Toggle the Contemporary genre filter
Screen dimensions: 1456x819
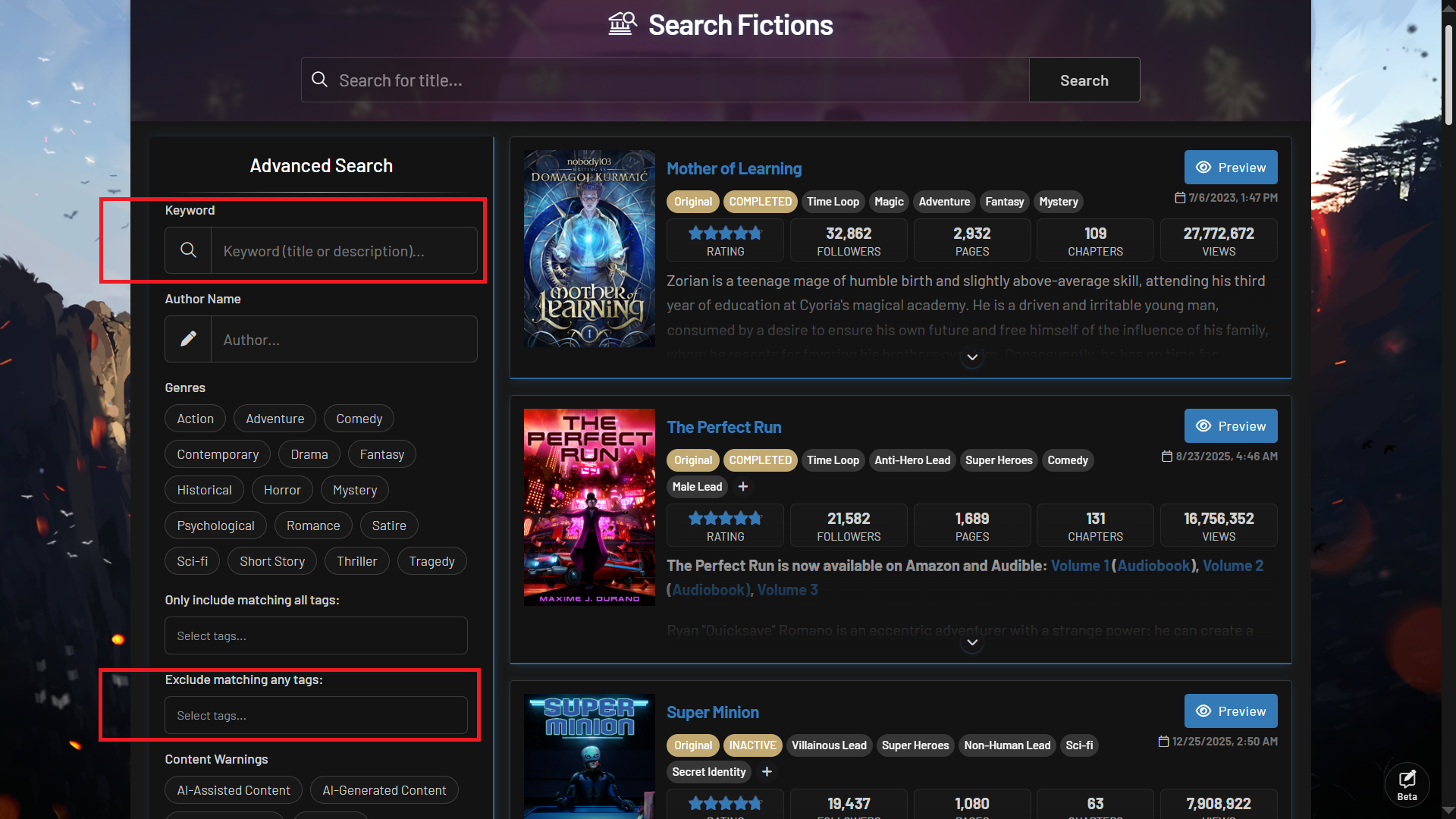point(218,454)
